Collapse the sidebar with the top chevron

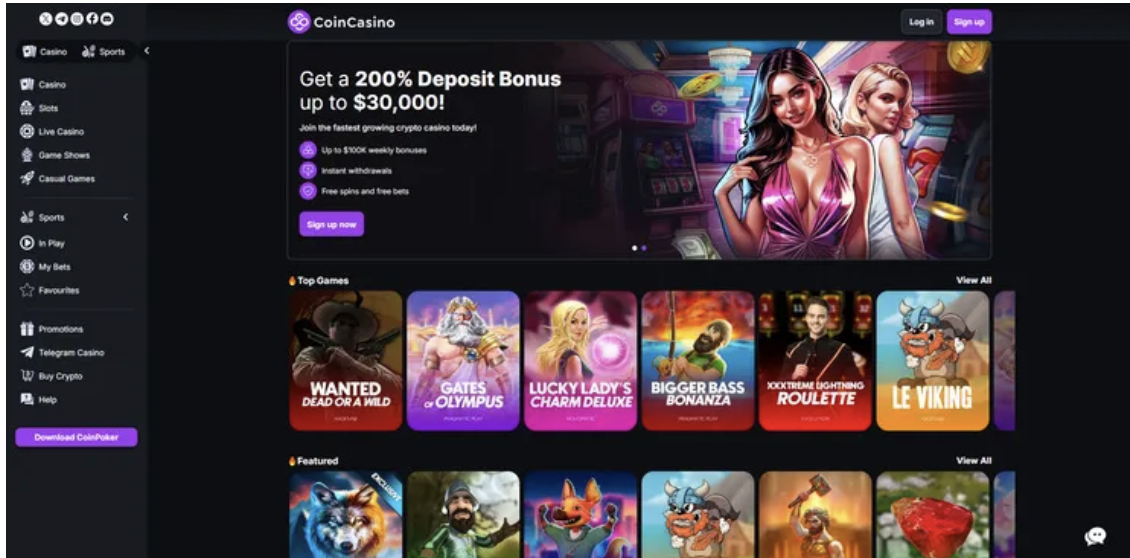click(x=146, y=50)
